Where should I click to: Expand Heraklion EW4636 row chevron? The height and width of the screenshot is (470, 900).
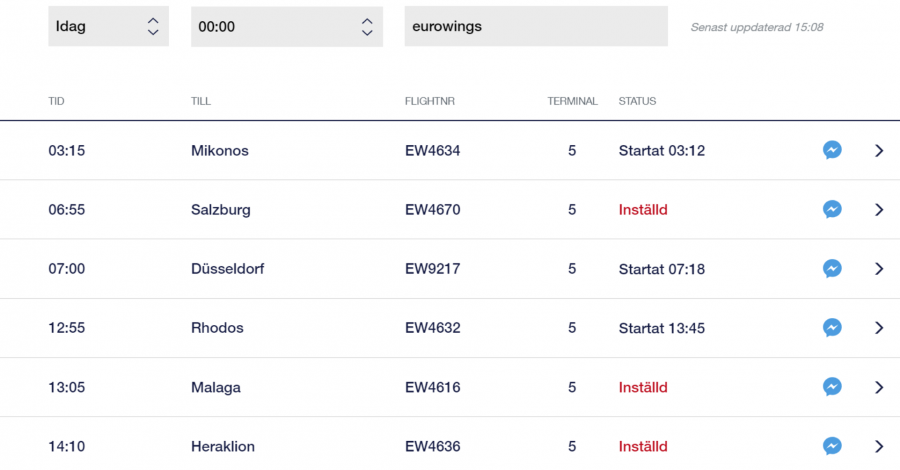click(x=879, y=446)
